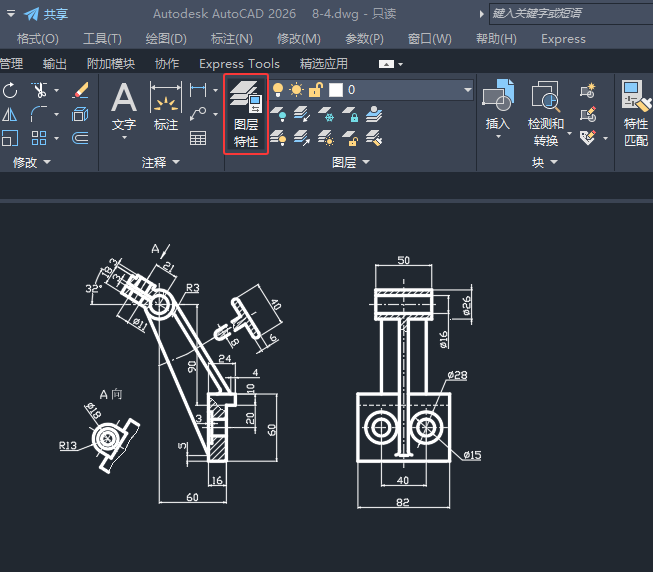This screenshot has width=653, height=572.
Task: Select the Leader tool
Action: click(198, 113)
